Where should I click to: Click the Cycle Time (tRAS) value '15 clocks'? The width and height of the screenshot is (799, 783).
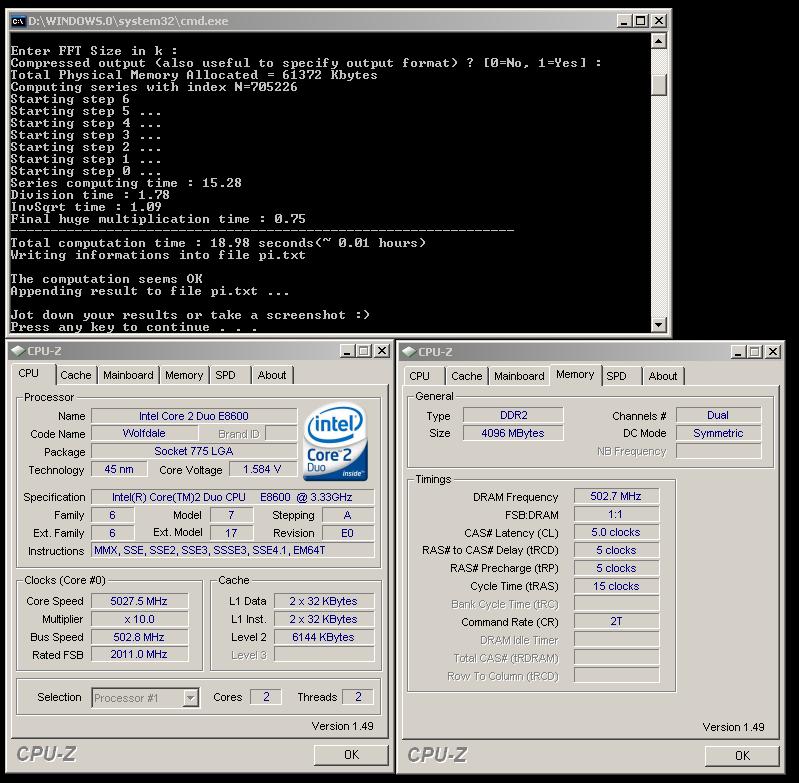[616, 586]
